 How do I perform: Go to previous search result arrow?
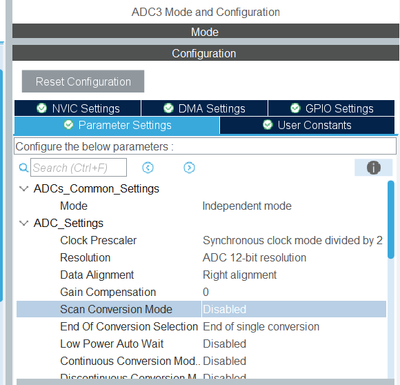click(148, 168)
